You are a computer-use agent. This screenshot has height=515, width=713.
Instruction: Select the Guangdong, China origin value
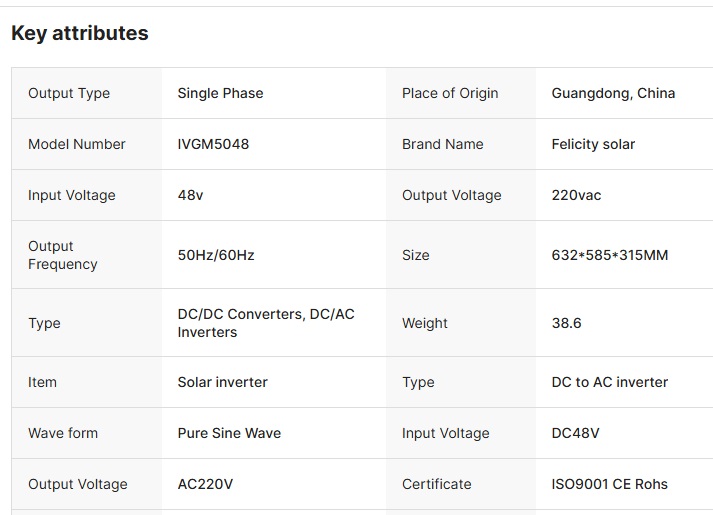tap(613, 93)
